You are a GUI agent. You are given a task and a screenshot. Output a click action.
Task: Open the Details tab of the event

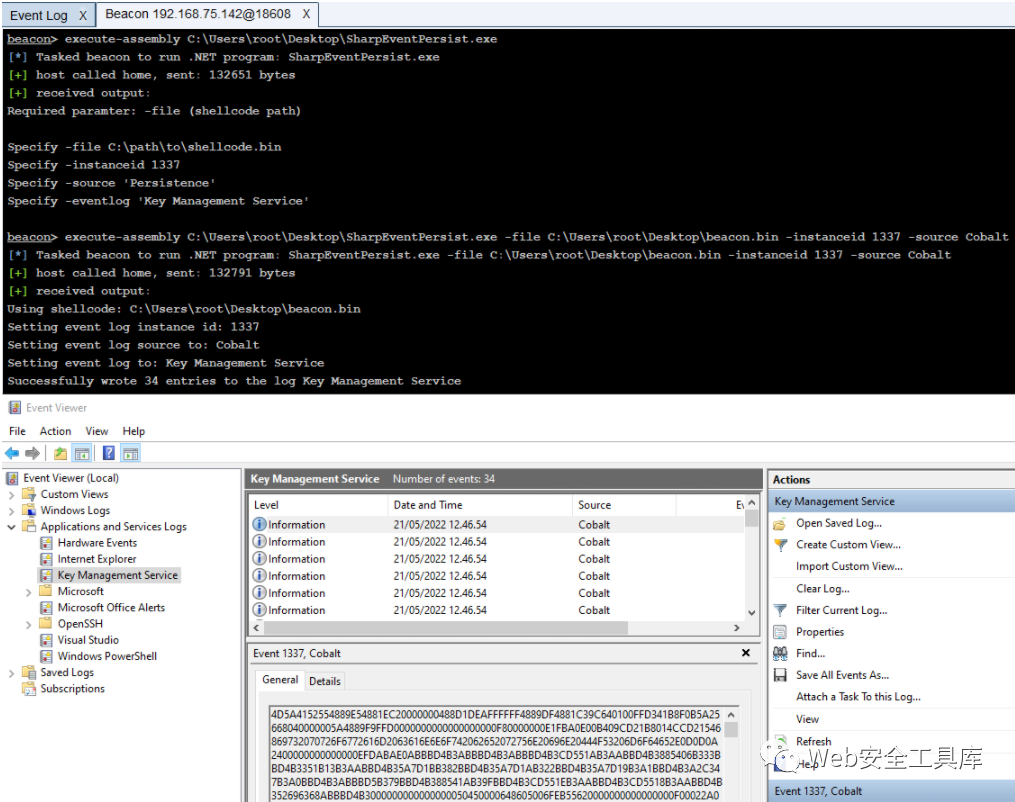click(324, 681)
